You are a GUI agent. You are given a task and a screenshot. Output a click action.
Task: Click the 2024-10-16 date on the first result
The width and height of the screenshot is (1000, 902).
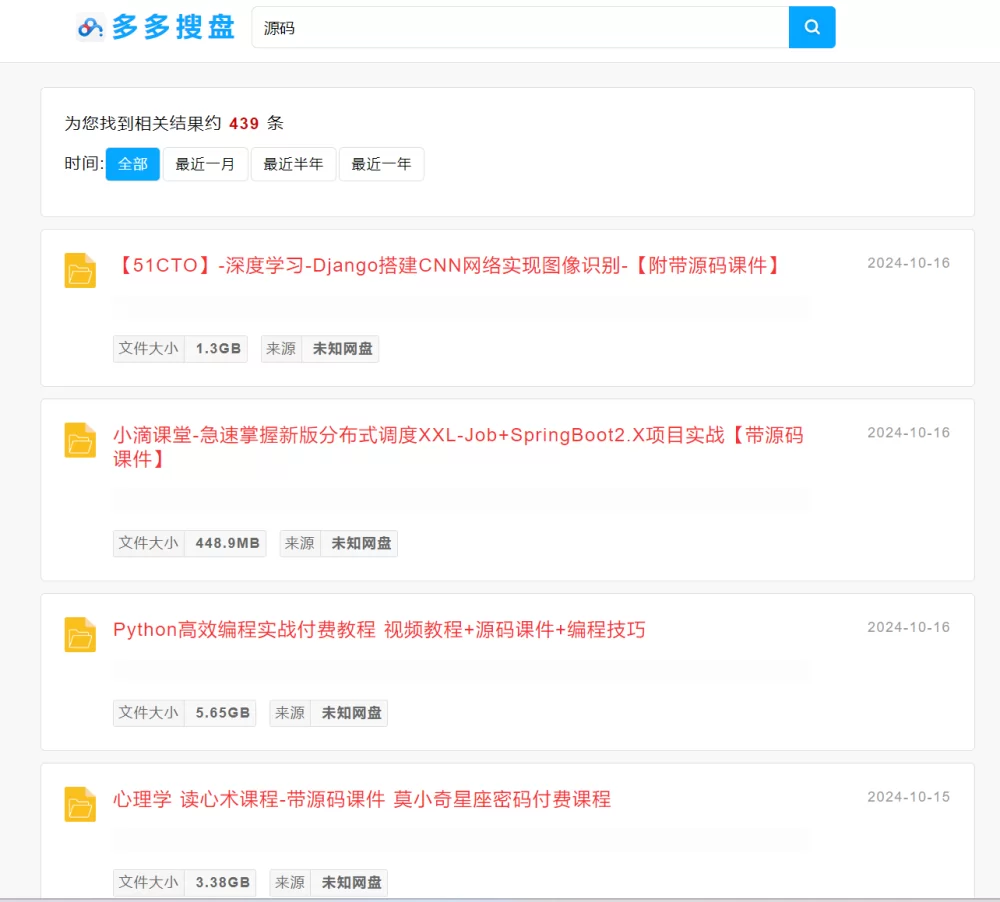click(x=908, y=262)
